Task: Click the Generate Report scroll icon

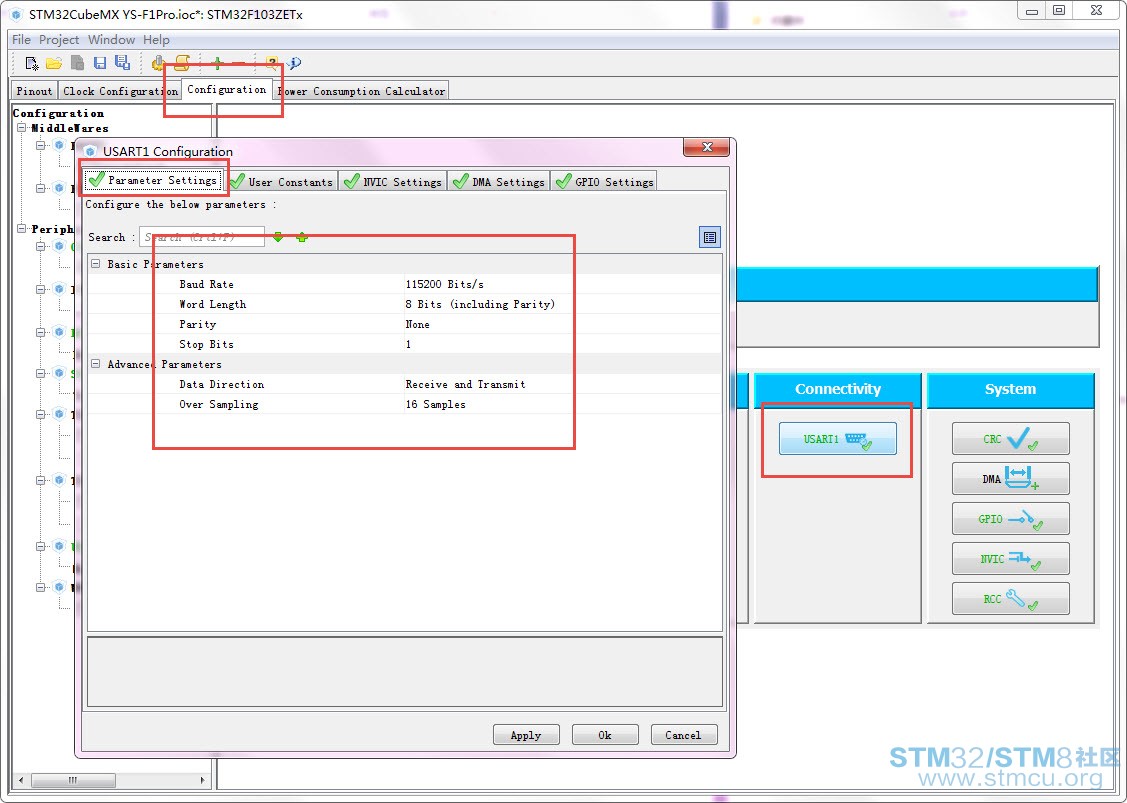Action: (182, 63)
